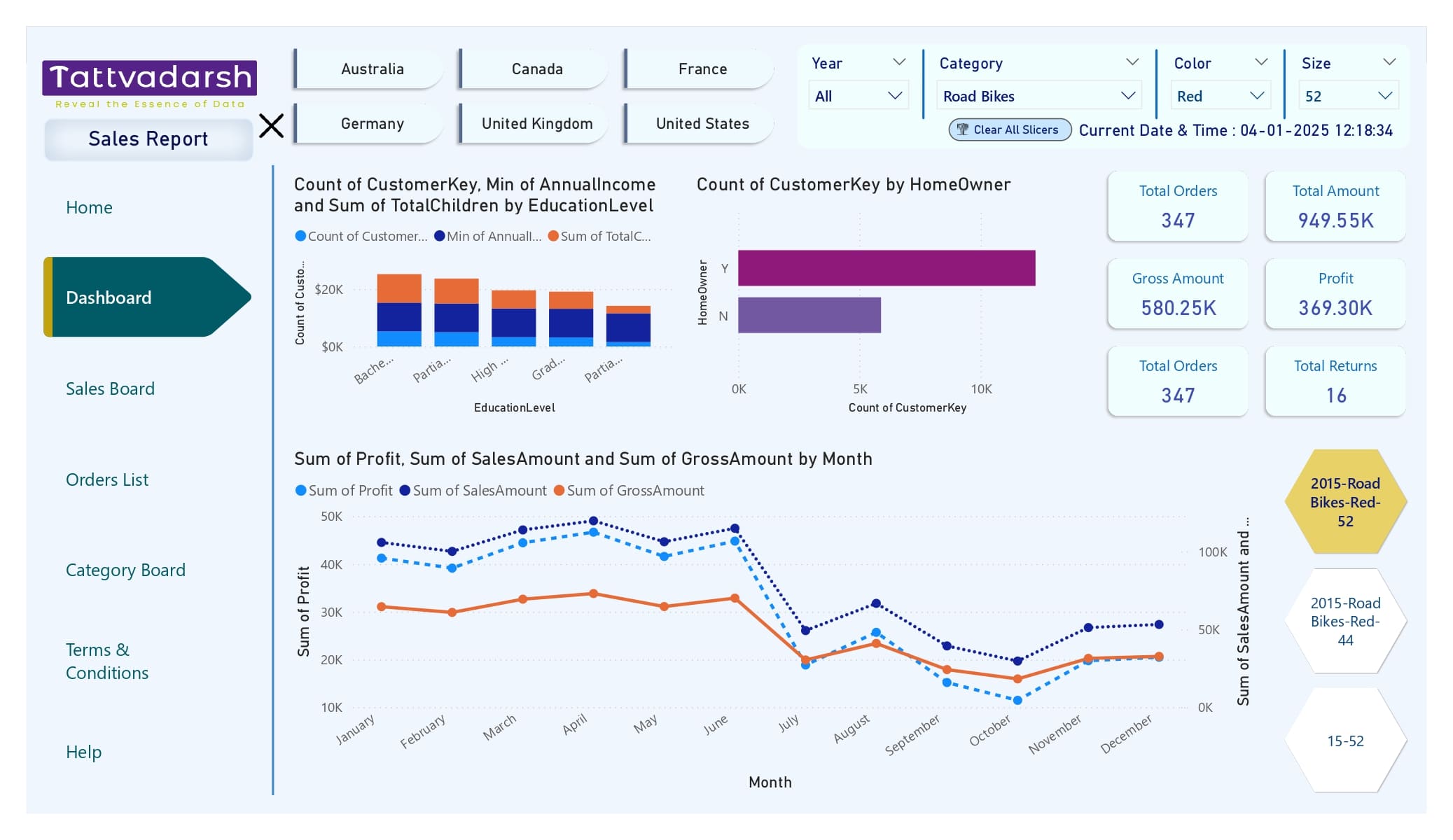
Task: Open the Sales Board page
Action: [x=110, y=388]
